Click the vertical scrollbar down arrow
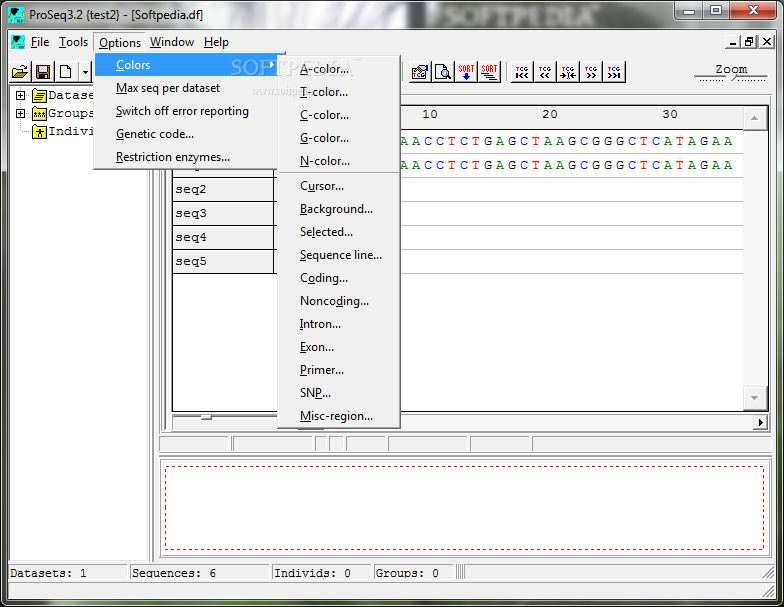 754,398
